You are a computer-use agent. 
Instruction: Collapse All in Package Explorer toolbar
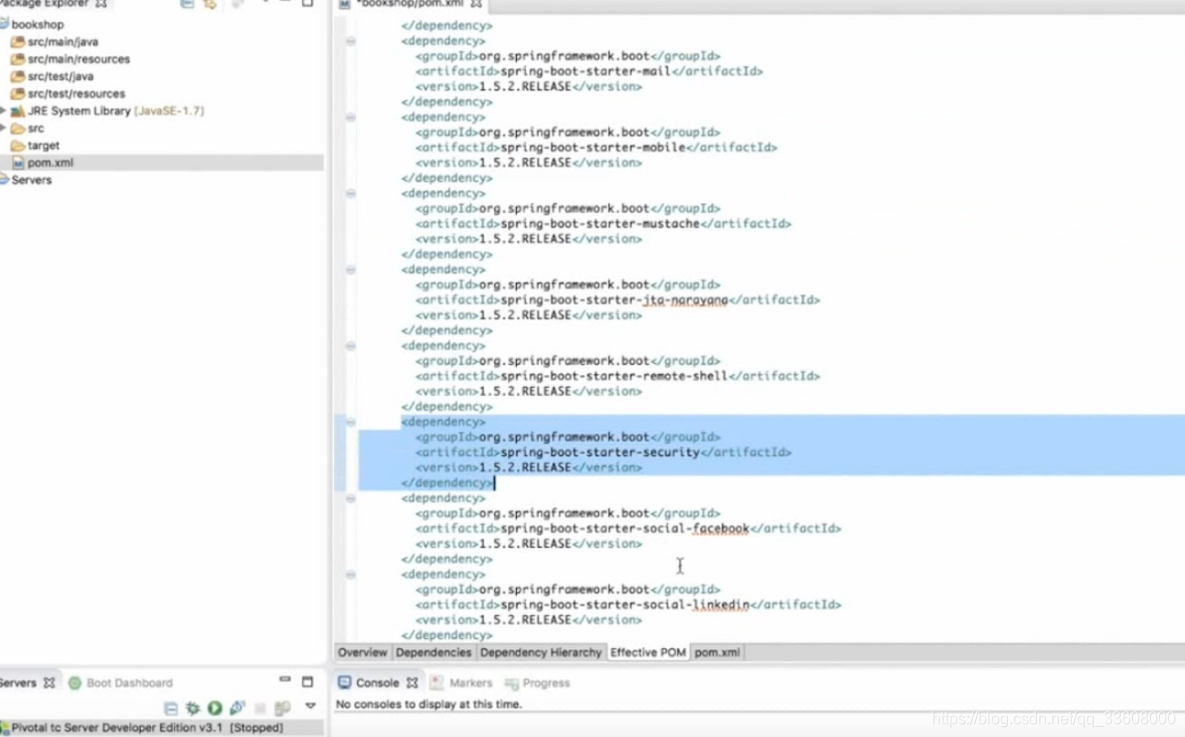click(187, 4)
